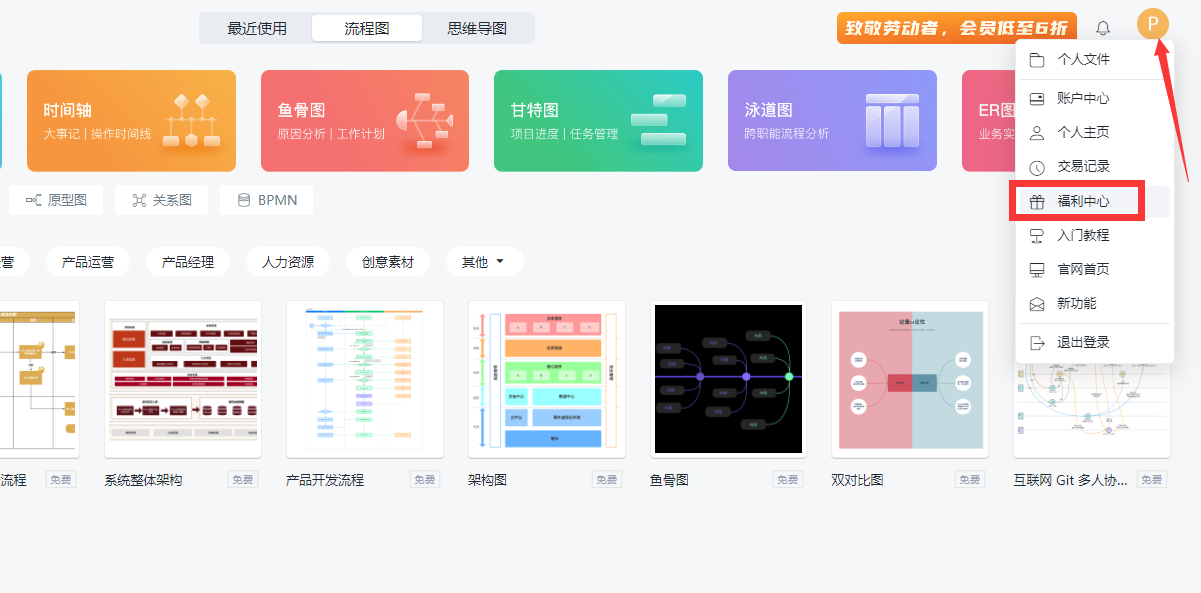
Task: Open the black 鱼骨图 template thumbnail
Action: pyautogui.click(x=728, y=380)
